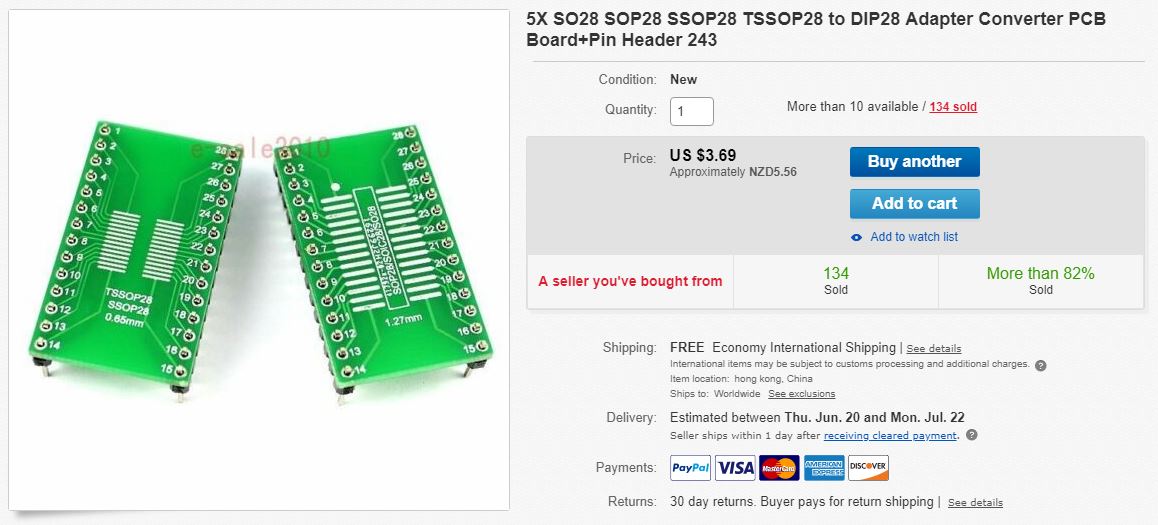1158x525 pixels.
Task: Open the red '134 sold' link
Action: click(953, 107)
